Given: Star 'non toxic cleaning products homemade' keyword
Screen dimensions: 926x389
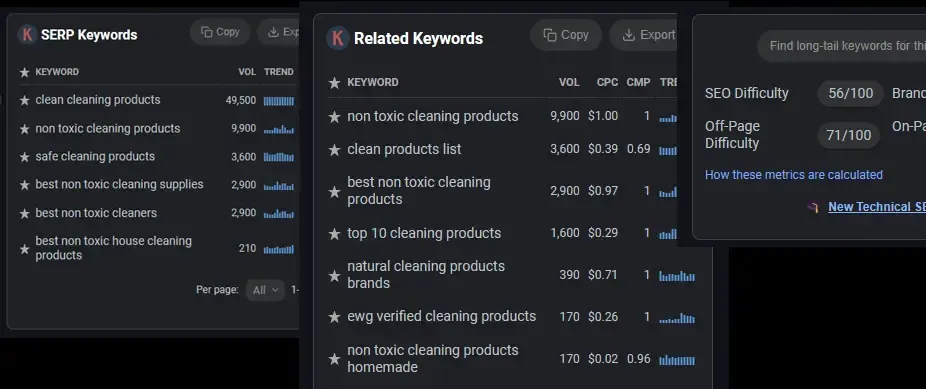Looking at the screenshot, I should [x=334, y=359].
